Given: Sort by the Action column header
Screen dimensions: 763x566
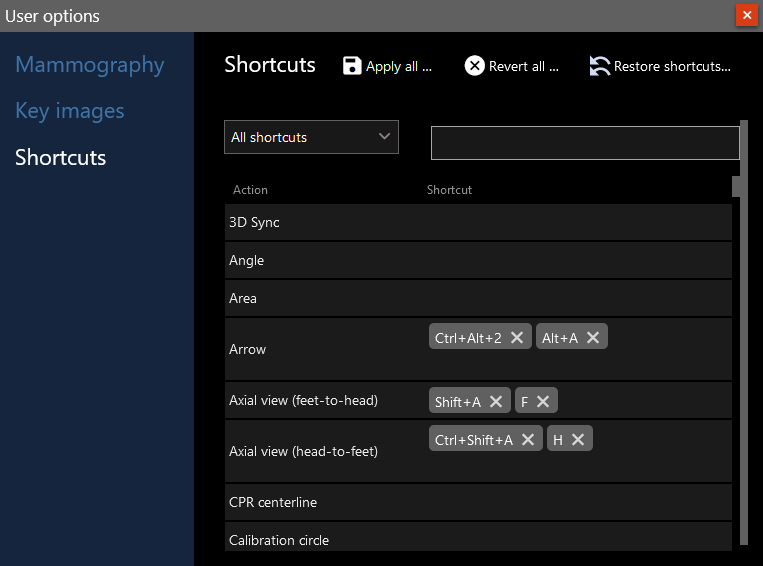Looking at the screenshot, I should tap(250, 190).
